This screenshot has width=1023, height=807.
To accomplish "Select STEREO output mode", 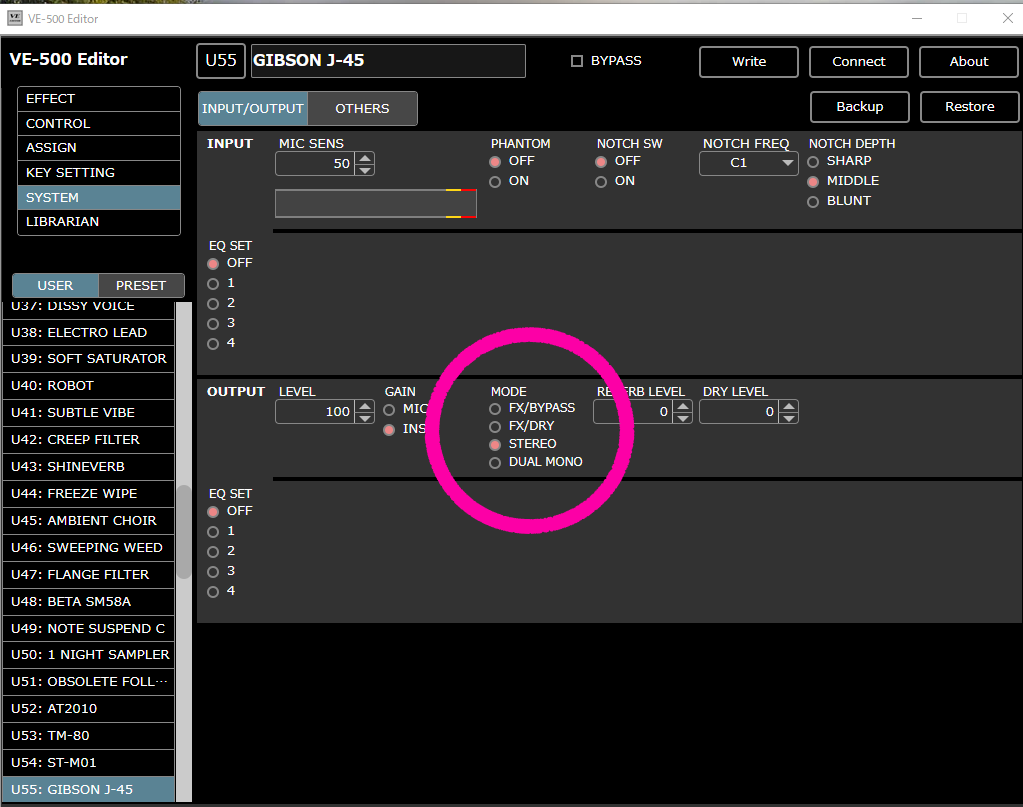I will [495, 444].
